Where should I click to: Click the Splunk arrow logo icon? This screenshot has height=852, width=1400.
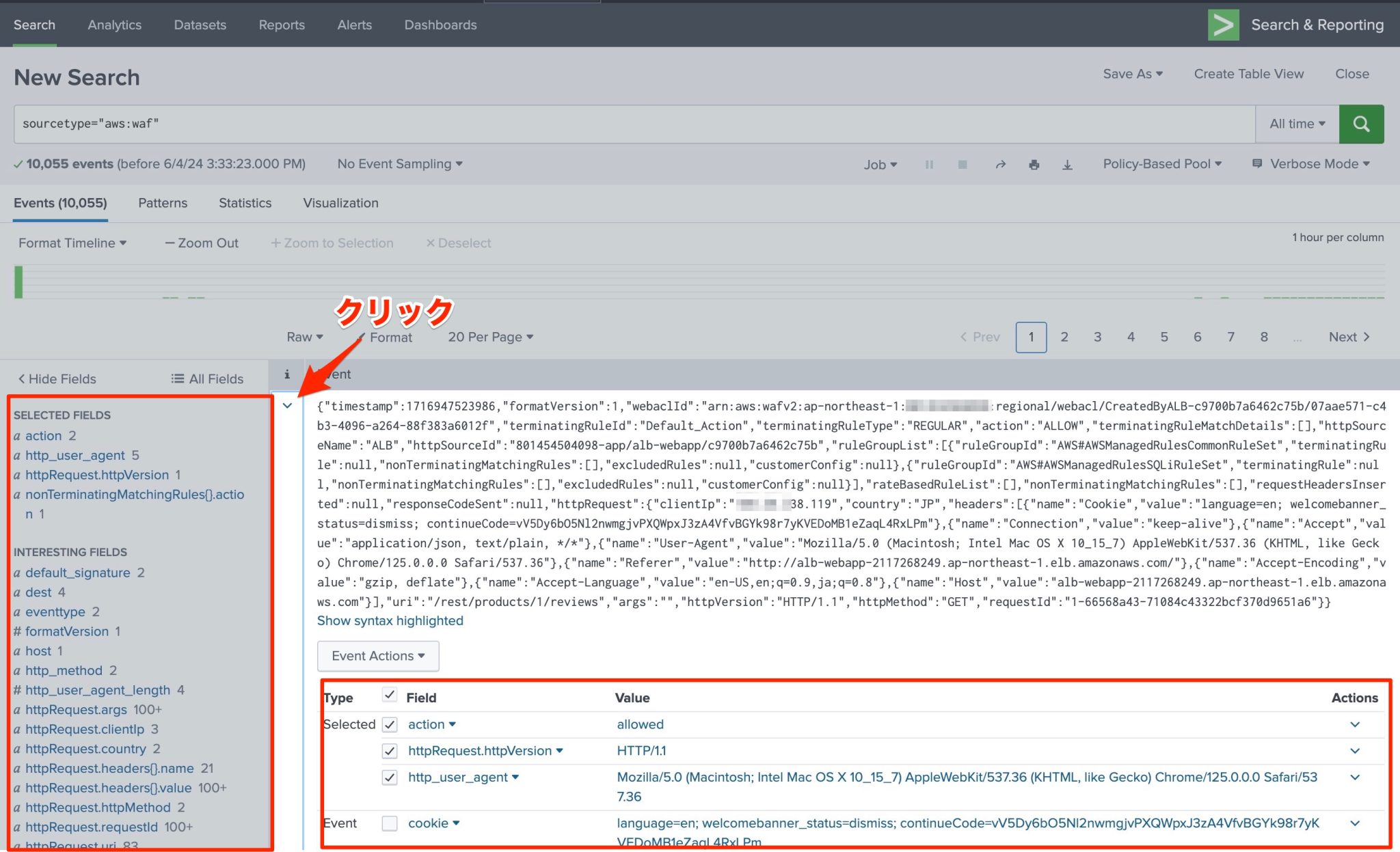coord(1224,24)
